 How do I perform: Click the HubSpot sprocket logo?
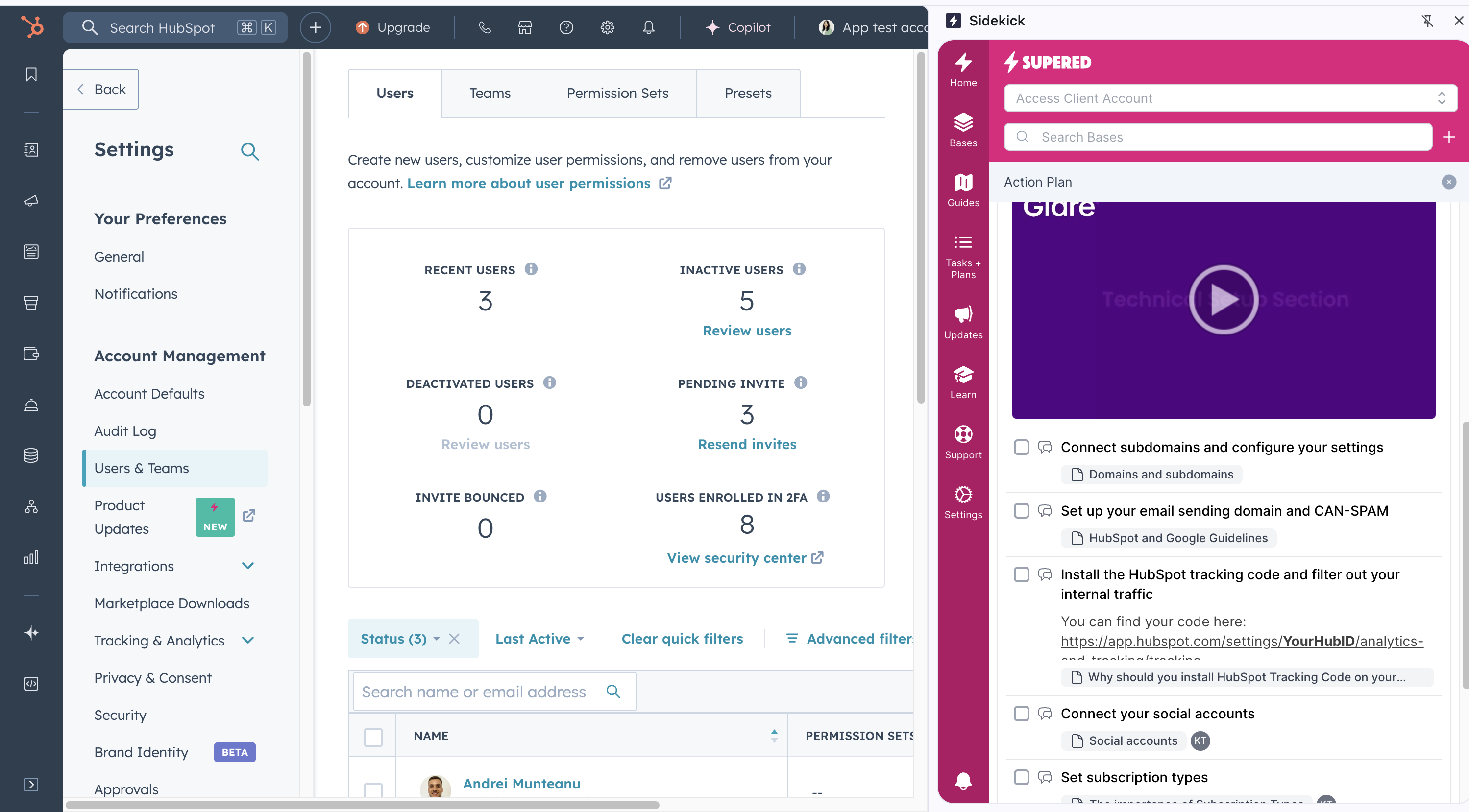[31, 27]
